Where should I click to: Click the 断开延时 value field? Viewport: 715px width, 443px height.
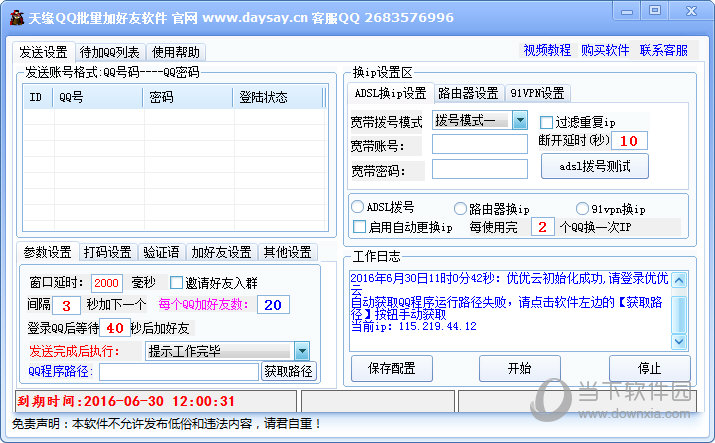tap(629, 141)
